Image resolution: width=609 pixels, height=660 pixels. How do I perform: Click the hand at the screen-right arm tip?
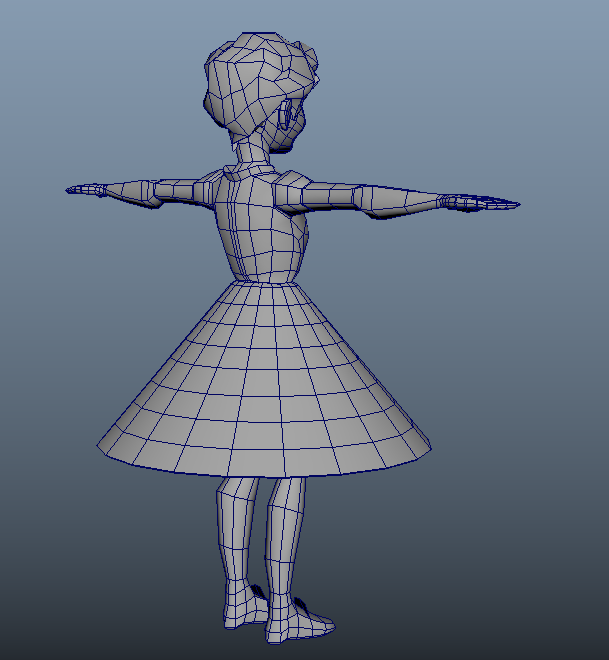pyautogui.click(x=484, y=203)
